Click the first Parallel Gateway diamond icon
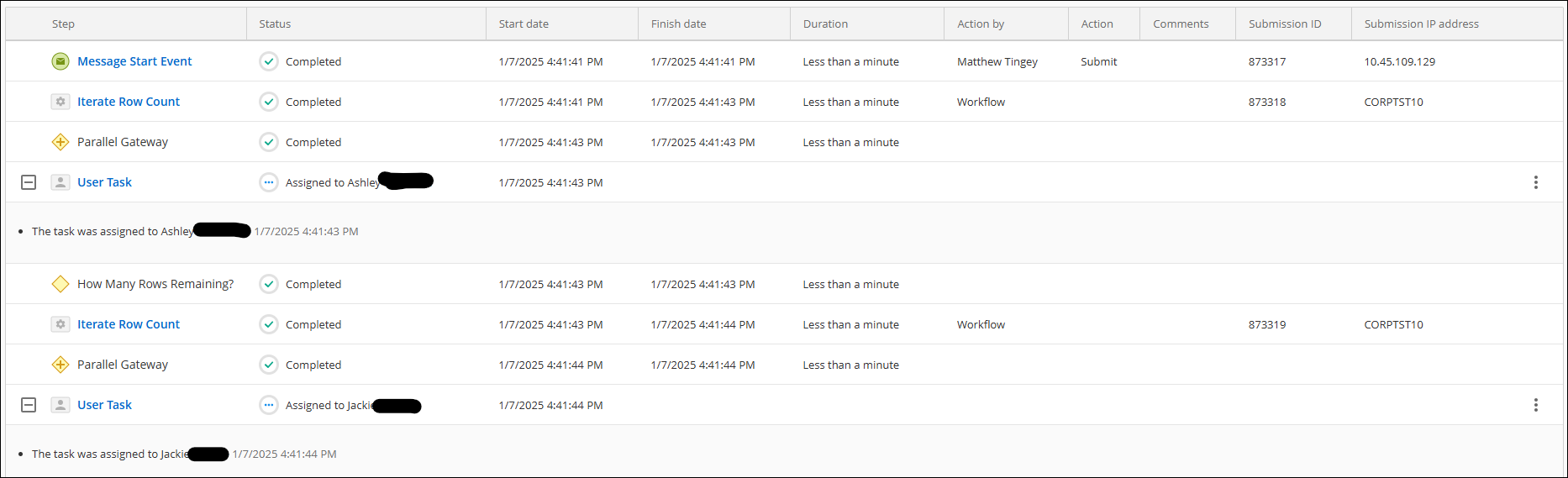The image size is (1568, 478). point(61,142)
